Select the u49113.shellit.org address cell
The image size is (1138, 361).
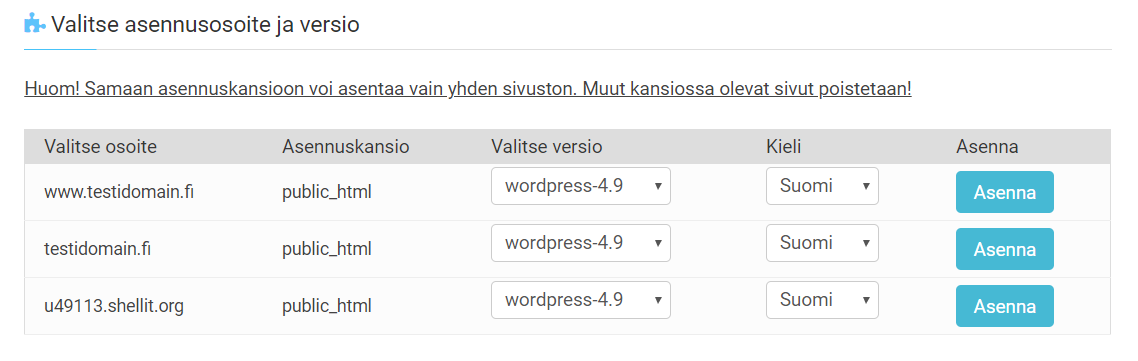click(x=114, y=306)
